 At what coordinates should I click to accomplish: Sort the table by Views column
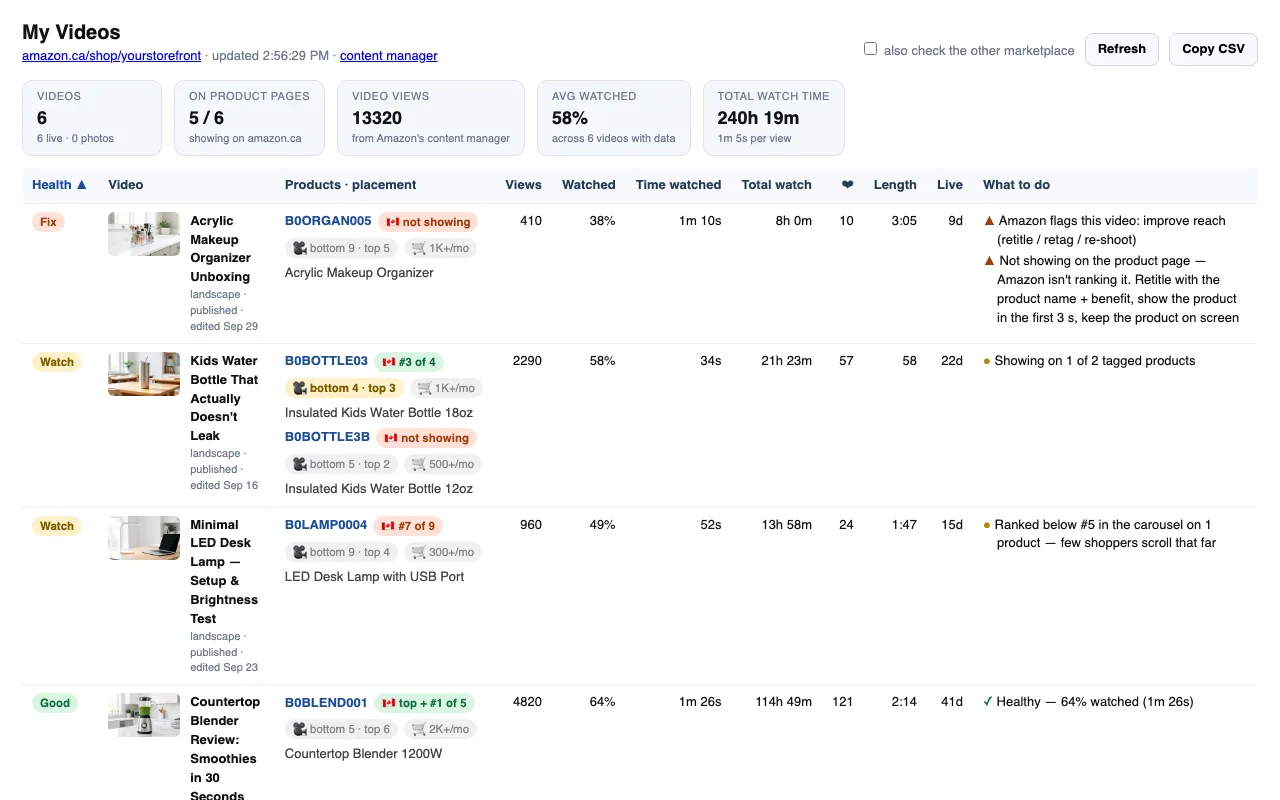(x=523, y=185)
